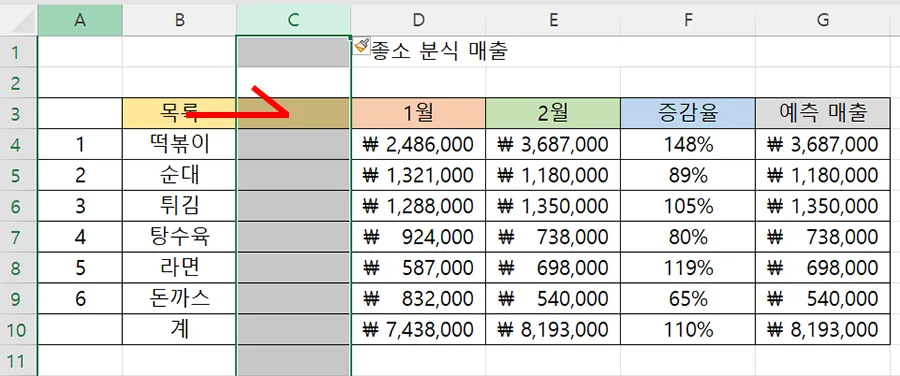The image size is (900, 376).
Task: Click number 3 in column A
Action: 80,206
